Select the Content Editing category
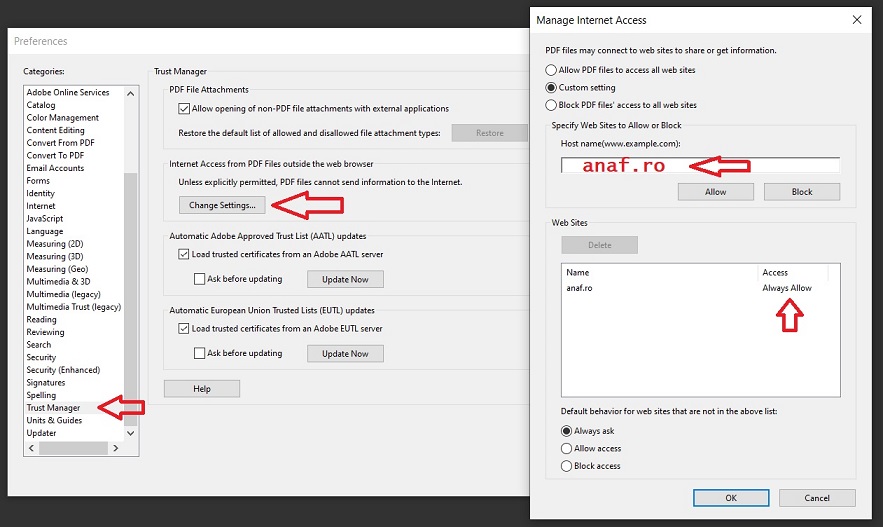 pyautogui.click(x=55, y=130)
